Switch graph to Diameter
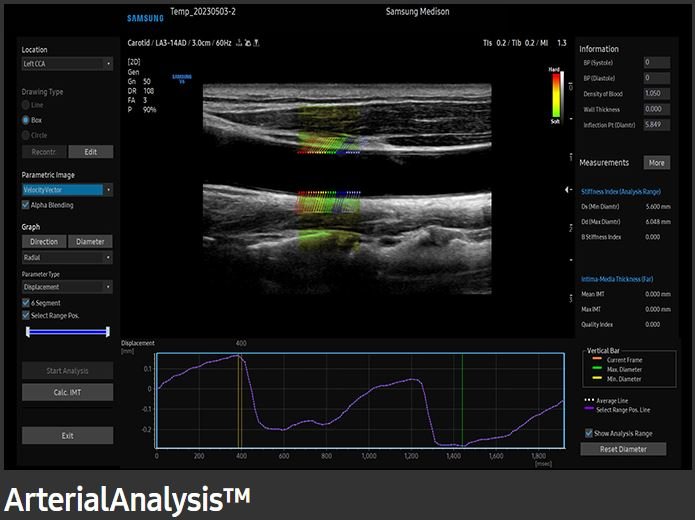 [x=90, y=242]
